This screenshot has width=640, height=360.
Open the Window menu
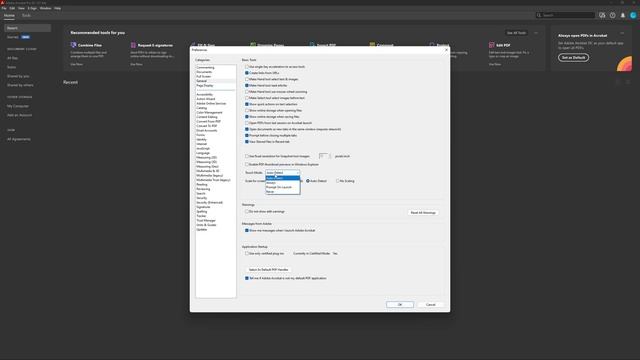[45, 8]
